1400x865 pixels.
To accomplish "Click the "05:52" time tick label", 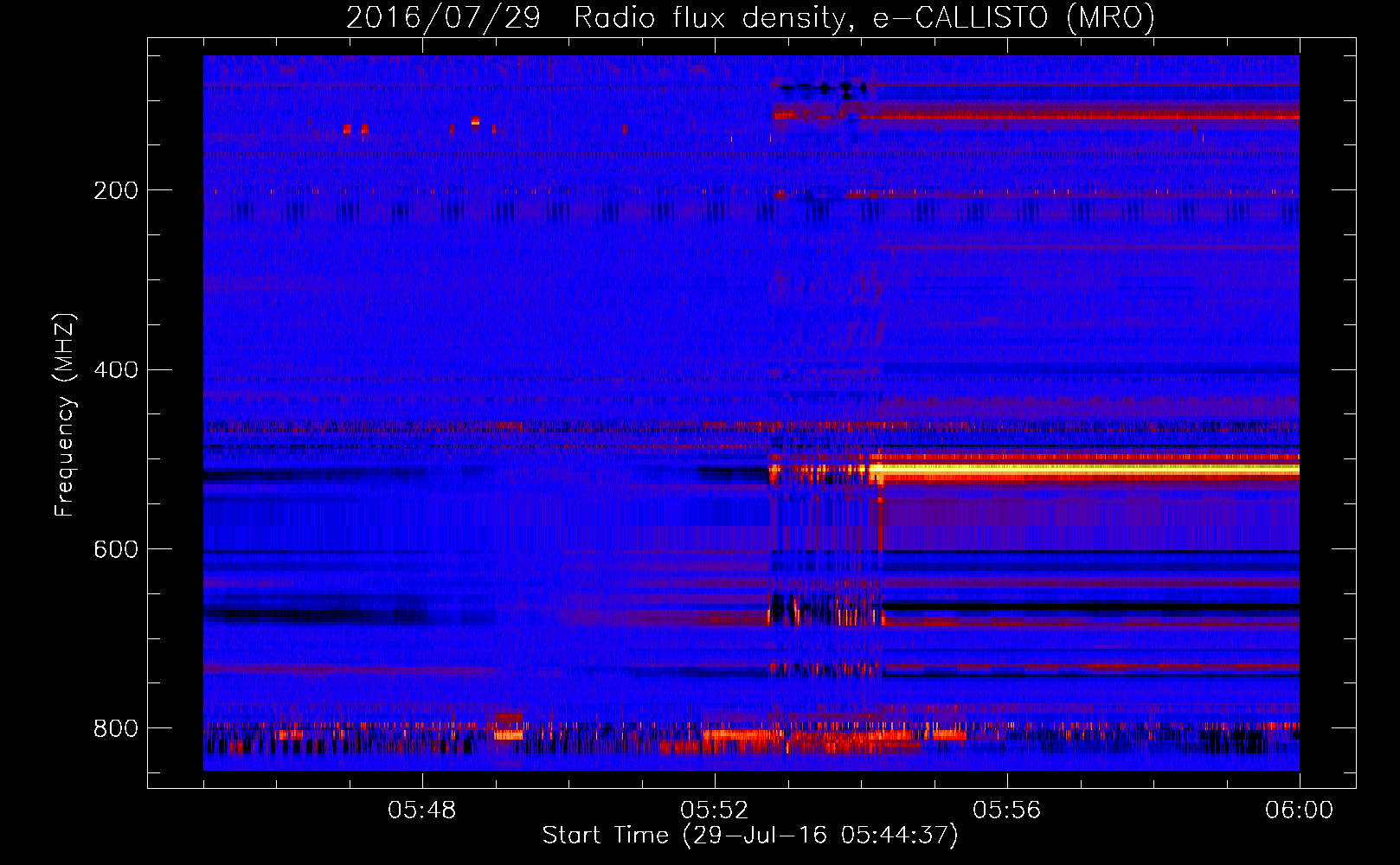I will coord(715,811).
